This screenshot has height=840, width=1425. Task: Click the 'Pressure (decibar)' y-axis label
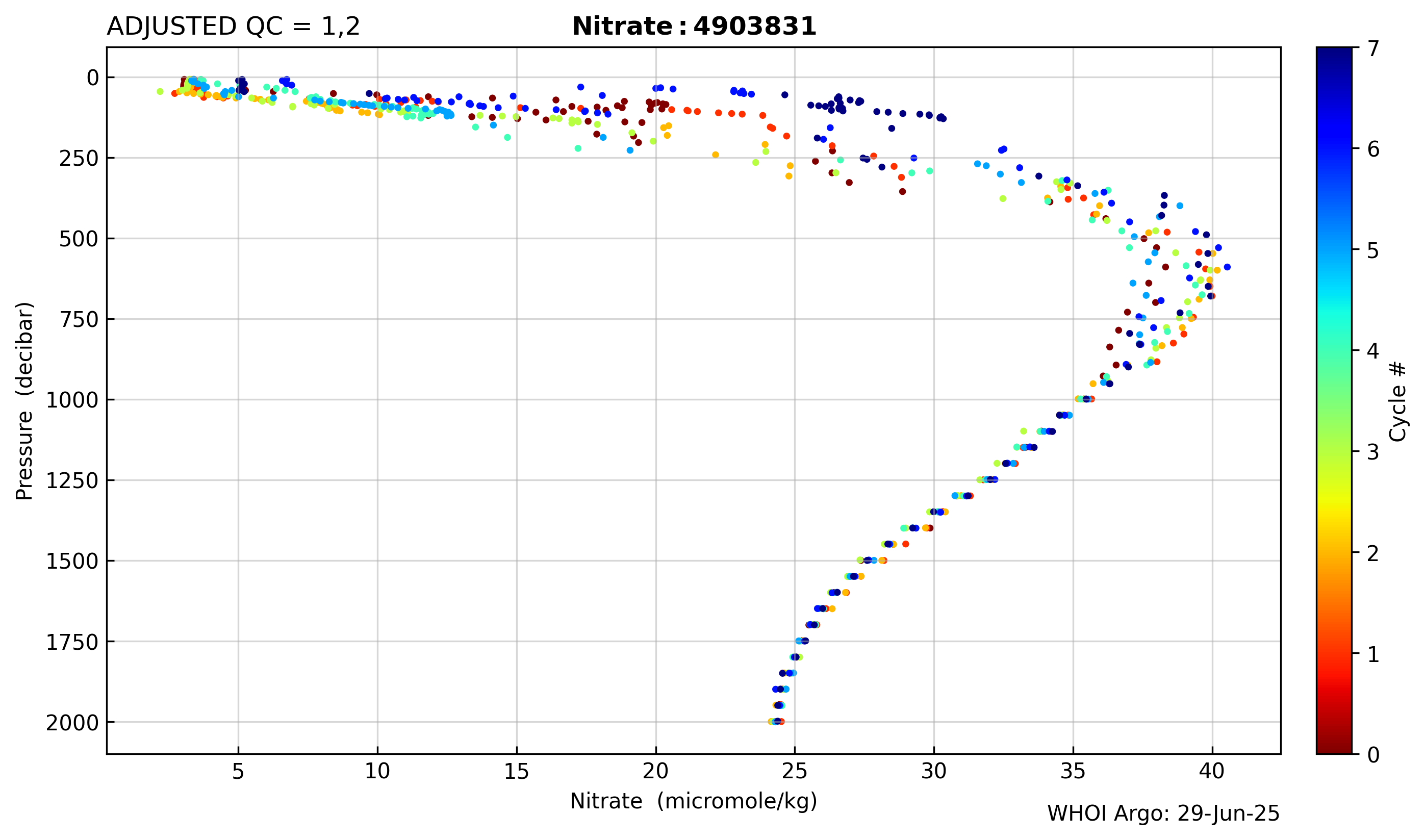click(x=24, y=401)
